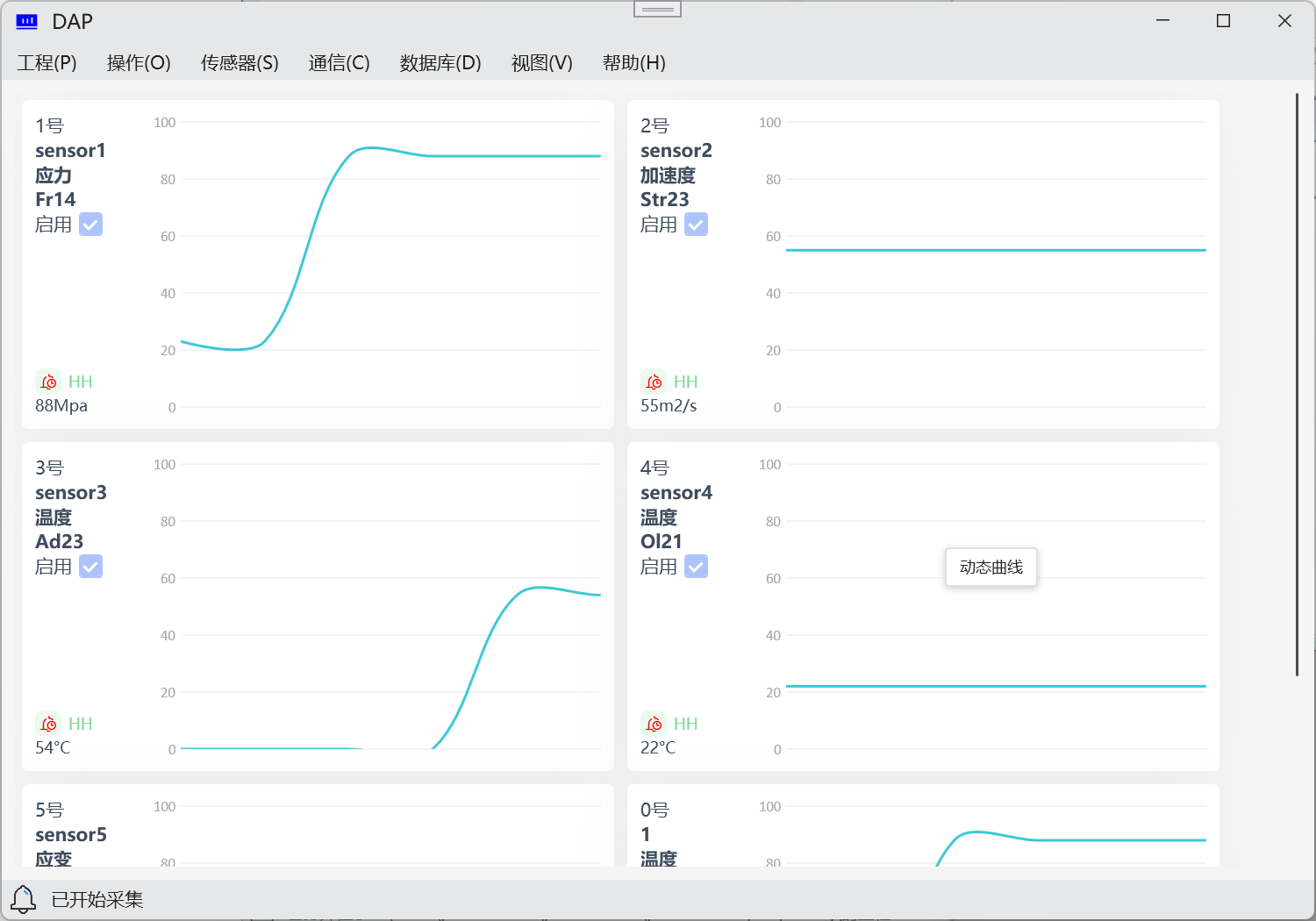The height and width of the screenshot is (921, 1316).
Task: Click the Ol21 label on sensor4 card
Action: 661,542
